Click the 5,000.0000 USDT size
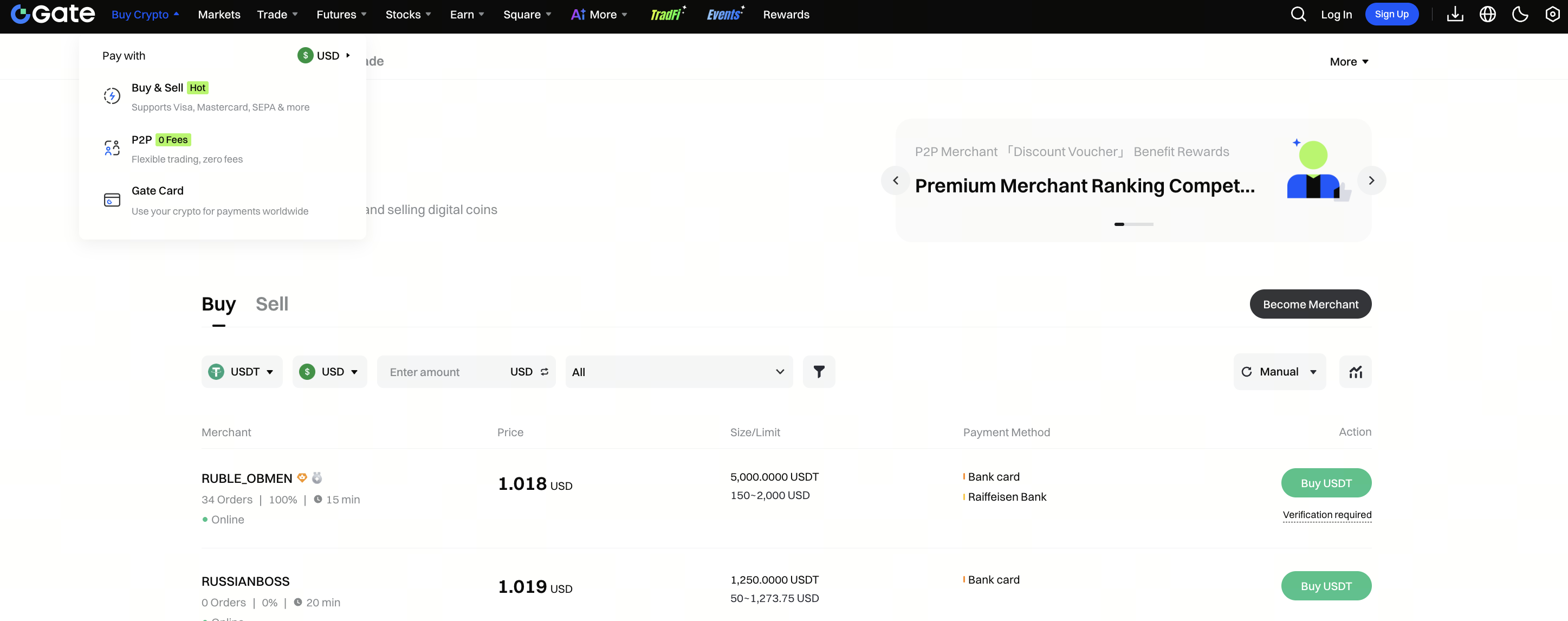The width and height of the screenshot is (1568, 621). click(774, 477)
